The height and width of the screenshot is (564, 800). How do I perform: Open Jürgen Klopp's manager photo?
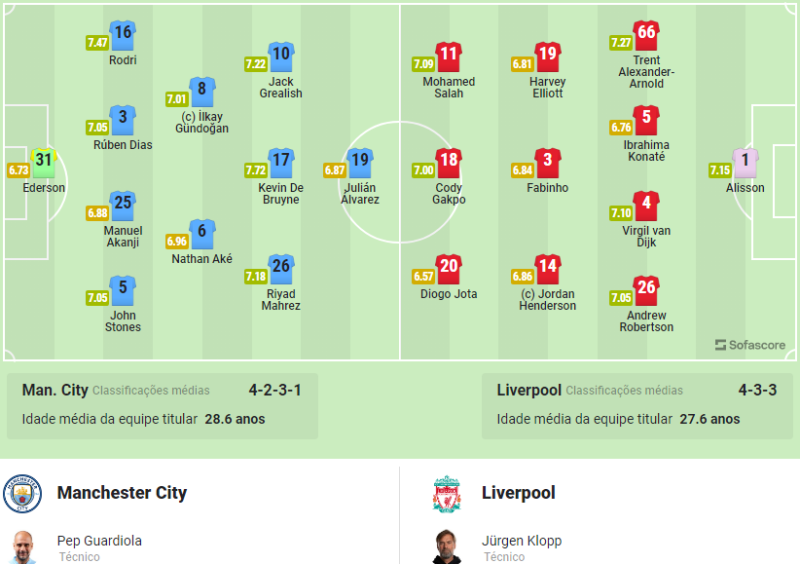pyautogui.click(x=446, y=547)
